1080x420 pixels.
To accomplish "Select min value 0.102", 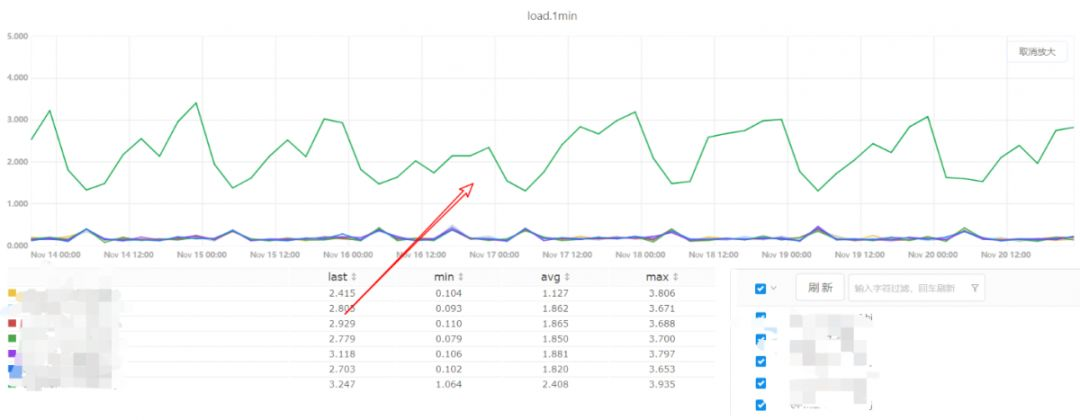I will click(x=448, y=369).
